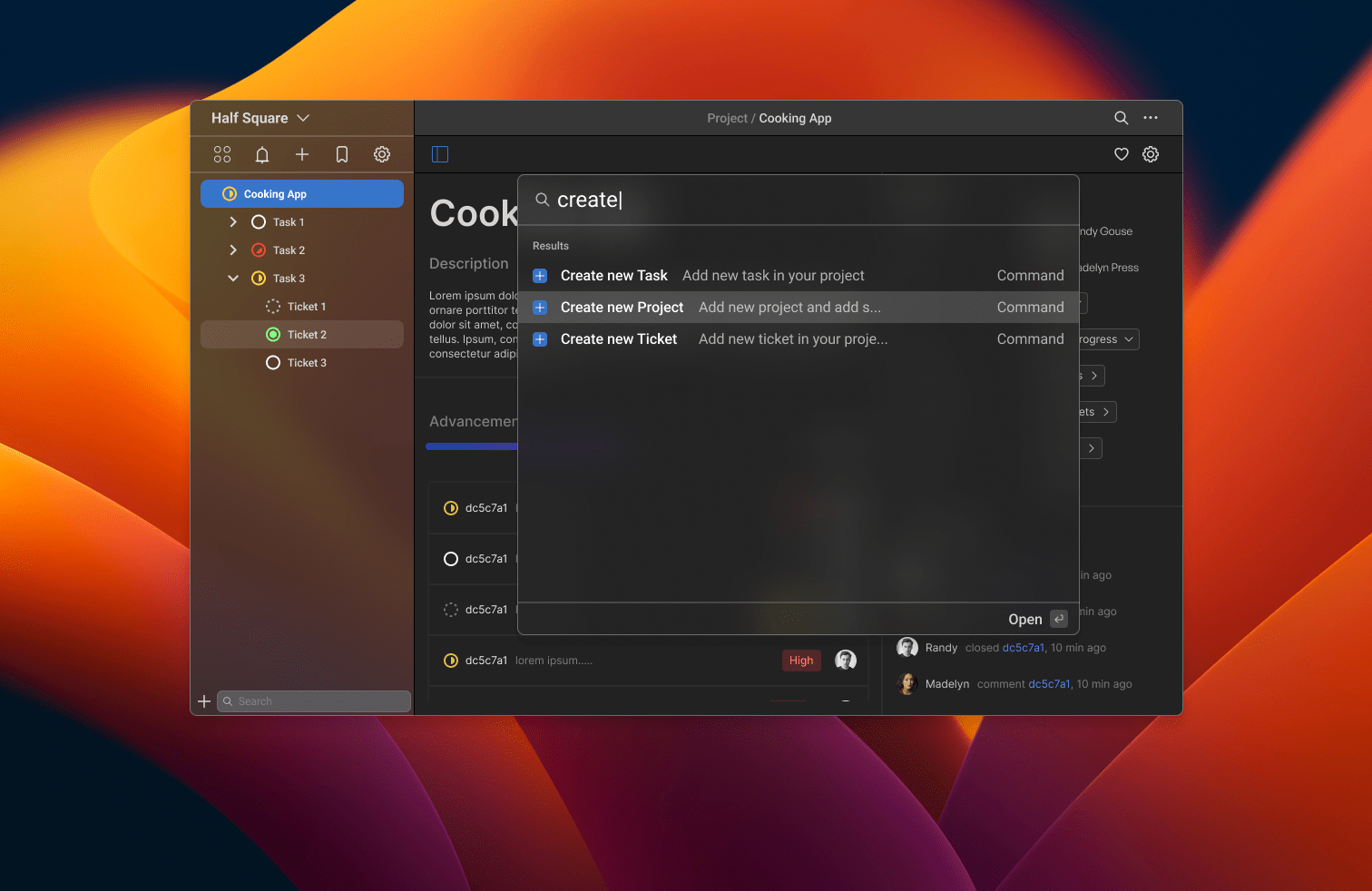Image resolution: width=1372 pixels, height=891 pixels.
Task: Click Project breadcrumb in title bar
Action: pyautogui.click(x=728, y=118)
